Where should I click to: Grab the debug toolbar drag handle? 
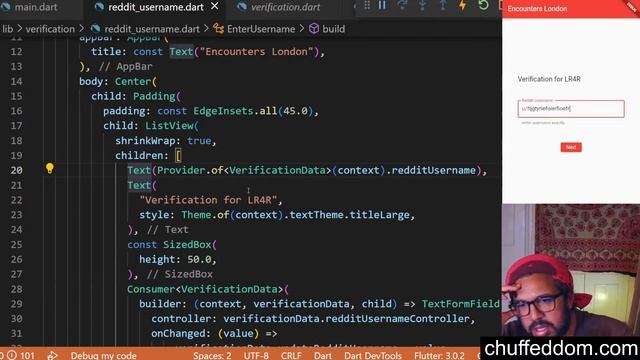tap(367, 5)
